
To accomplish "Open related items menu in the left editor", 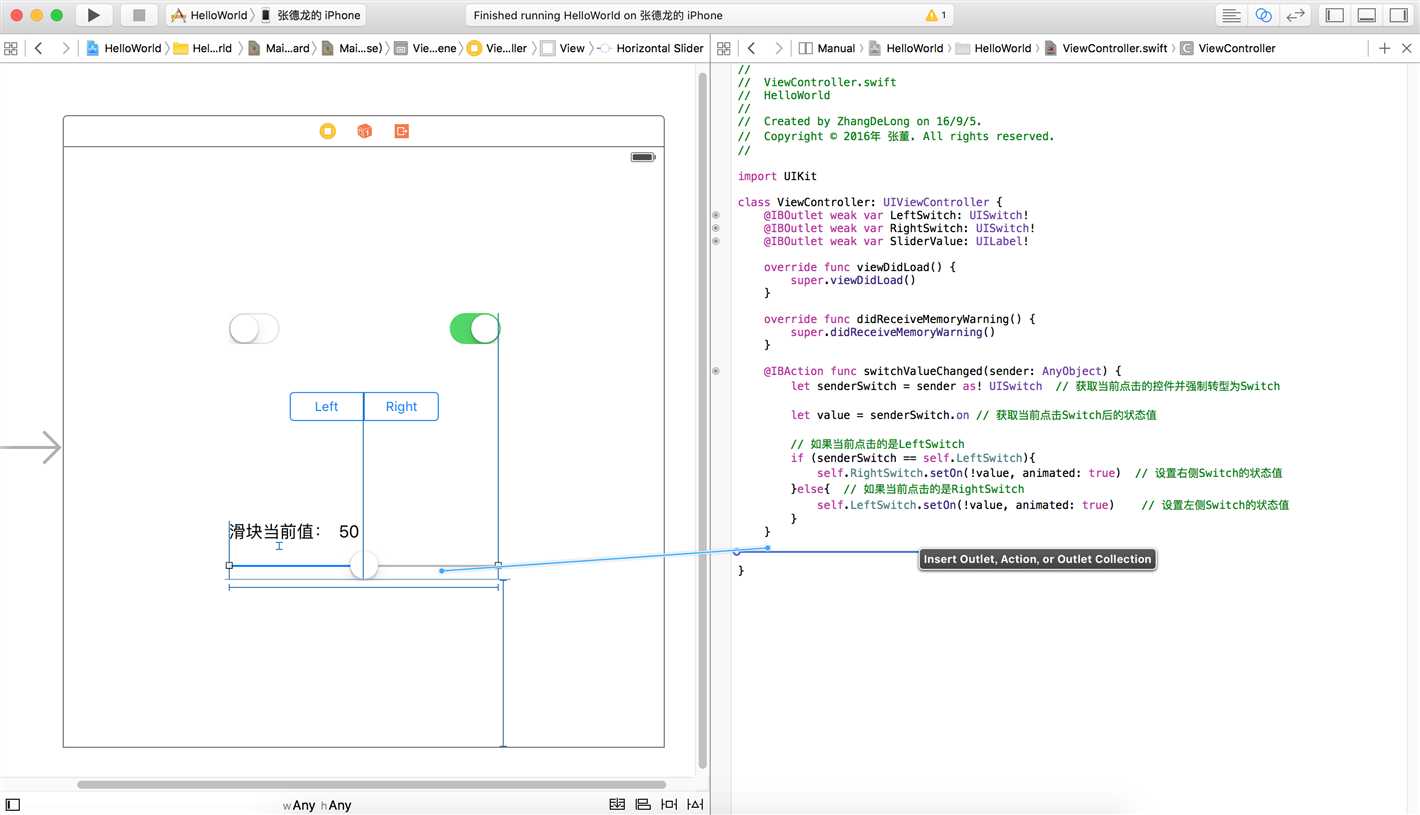I will (x=11, y=48).
